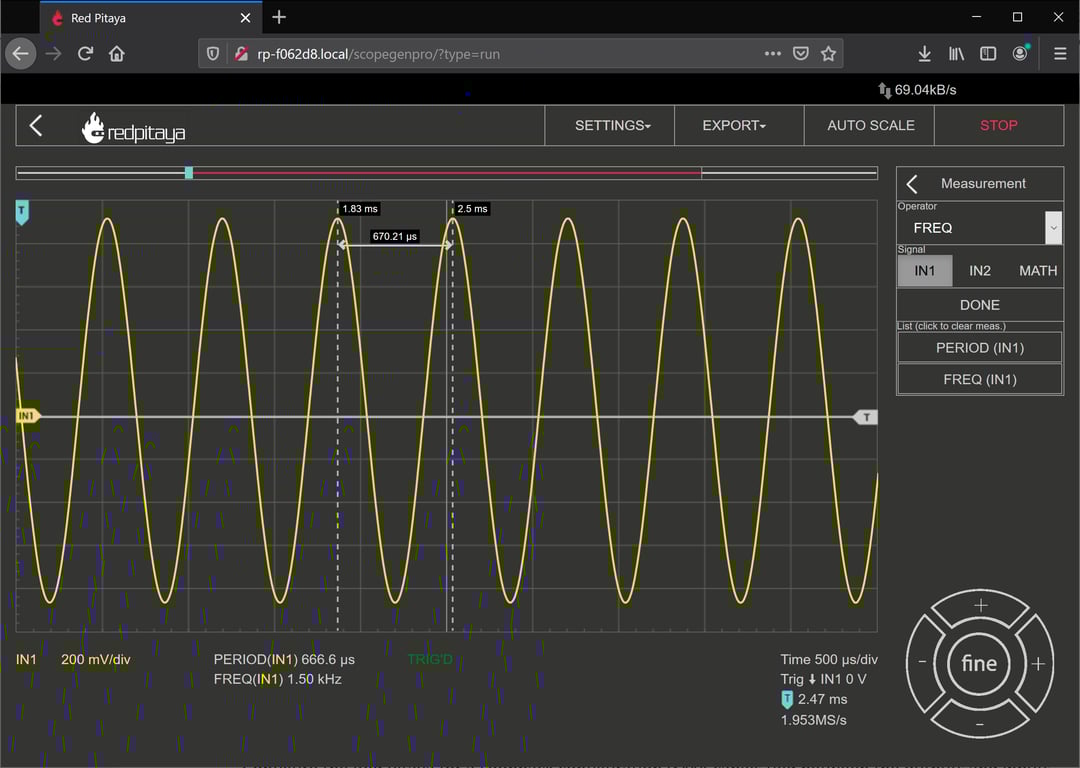Click the IN1 channel offset marker
The width and height of the screenshot is (1080, 768).
coord(28,416)
